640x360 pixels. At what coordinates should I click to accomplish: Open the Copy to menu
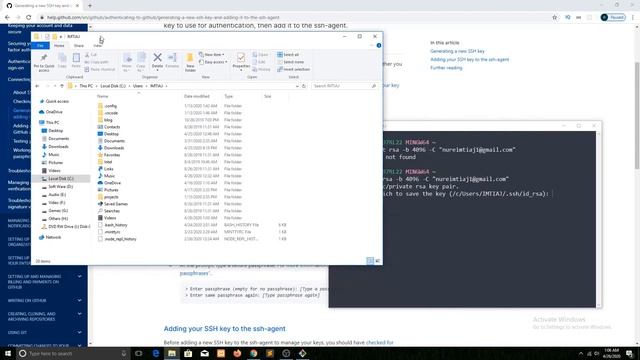[141, 62]
